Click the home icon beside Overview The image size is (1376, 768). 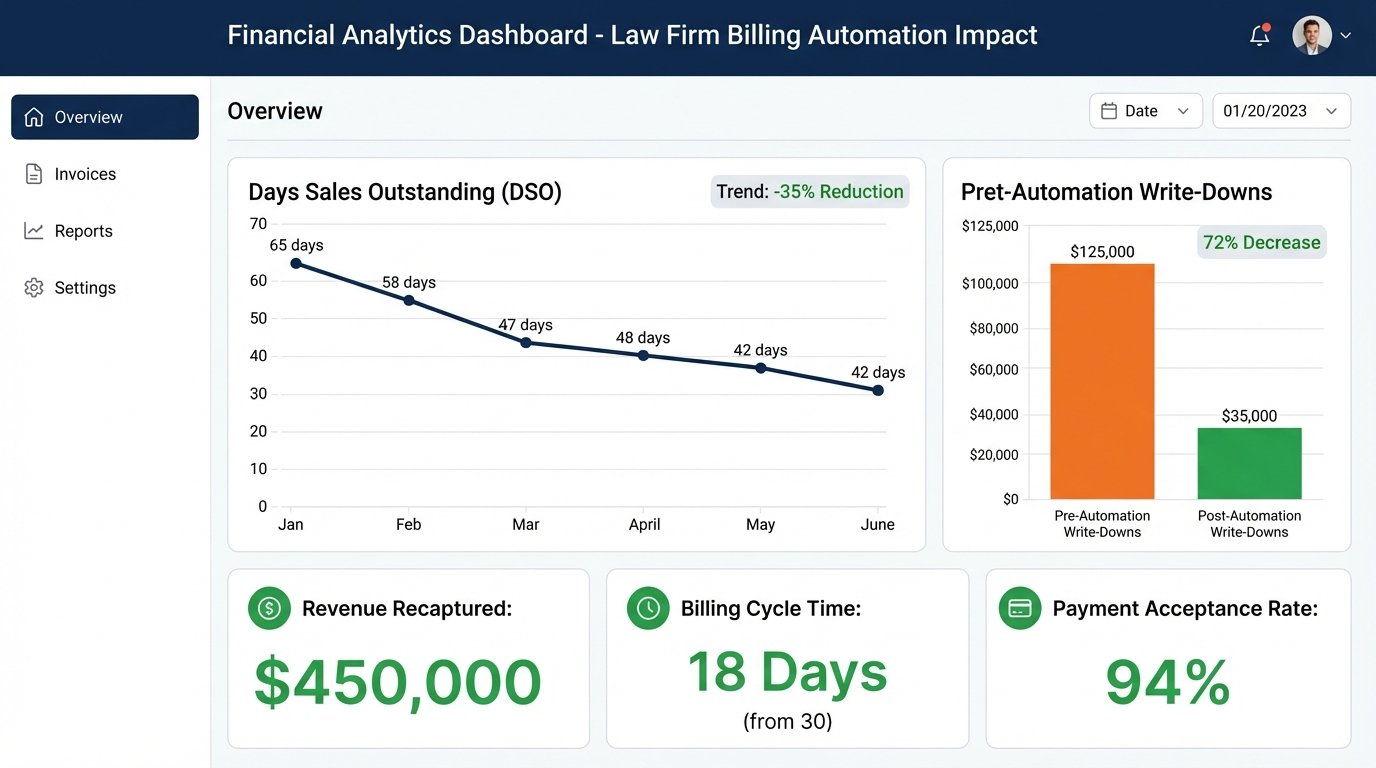pyautogui.click(x=31, y=116)
